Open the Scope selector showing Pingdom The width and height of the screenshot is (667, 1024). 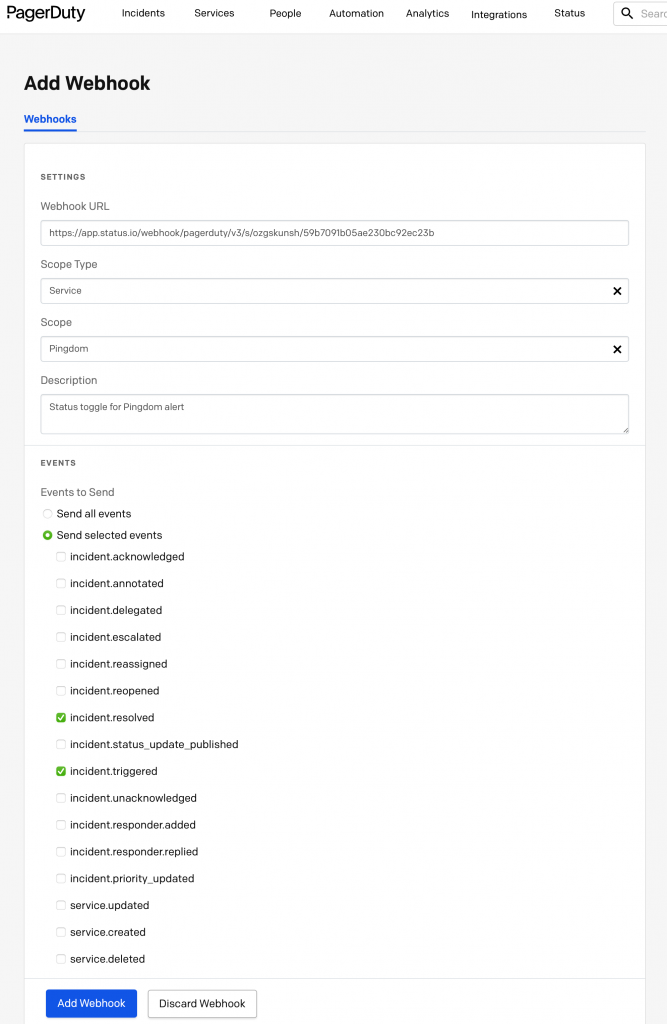coord(300,349)
